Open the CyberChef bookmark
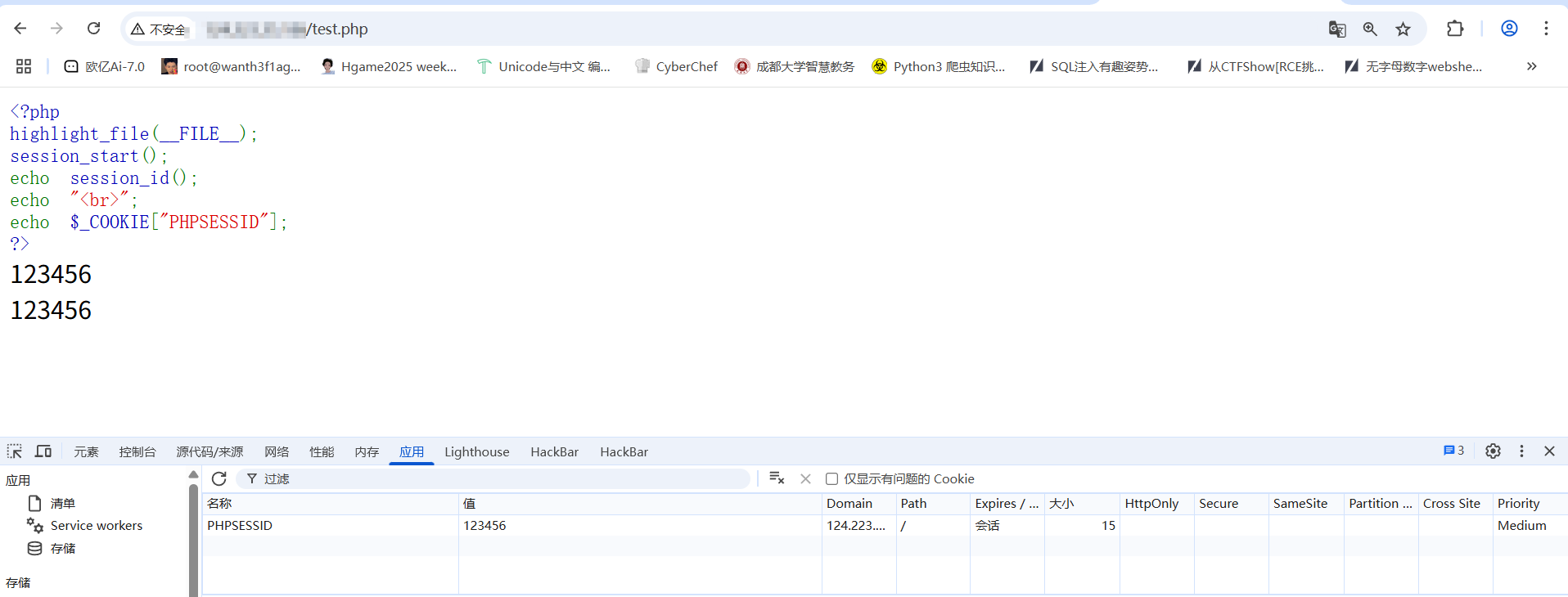This screenshot has height=597, width=1568. (676, 66)
